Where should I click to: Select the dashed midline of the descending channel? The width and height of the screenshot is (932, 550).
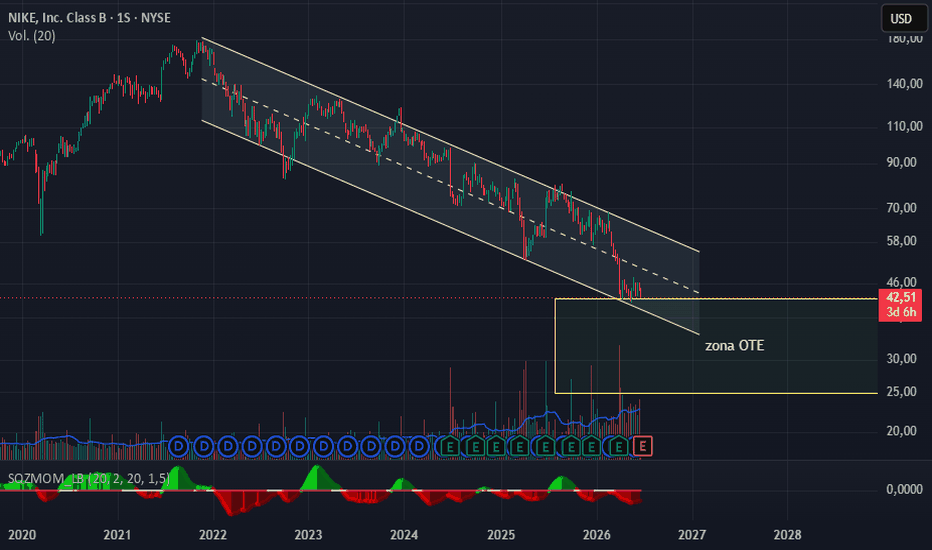point(451,186)
